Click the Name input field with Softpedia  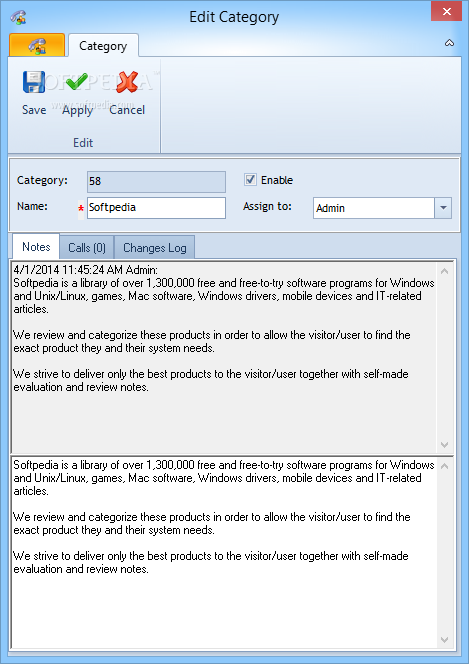coord(156,208)
